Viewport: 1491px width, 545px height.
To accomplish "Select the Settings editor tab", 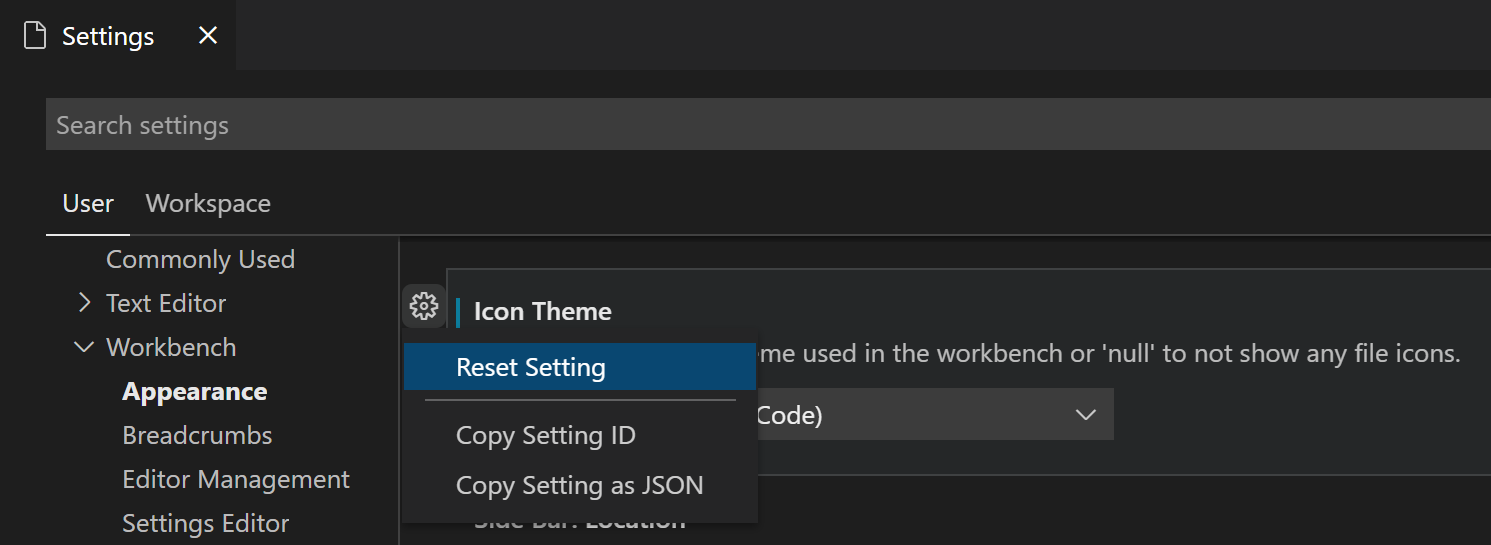I will click(118, 36).
